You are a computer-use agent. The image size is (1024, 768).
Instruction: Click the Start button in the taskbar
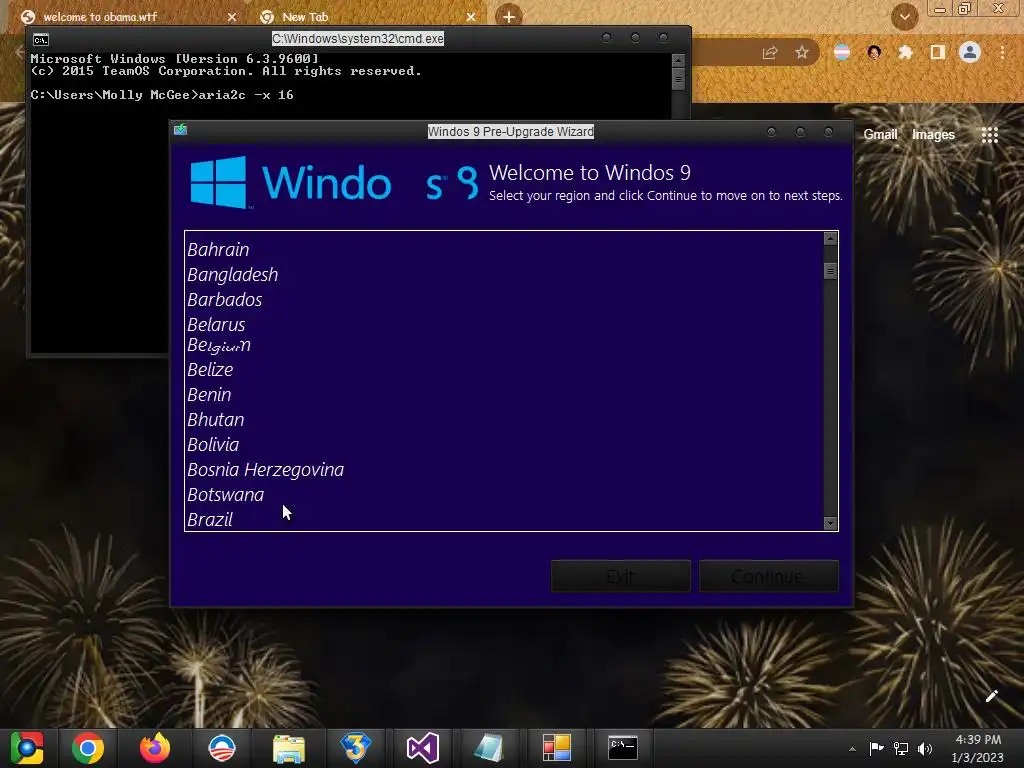pos(27,748)
